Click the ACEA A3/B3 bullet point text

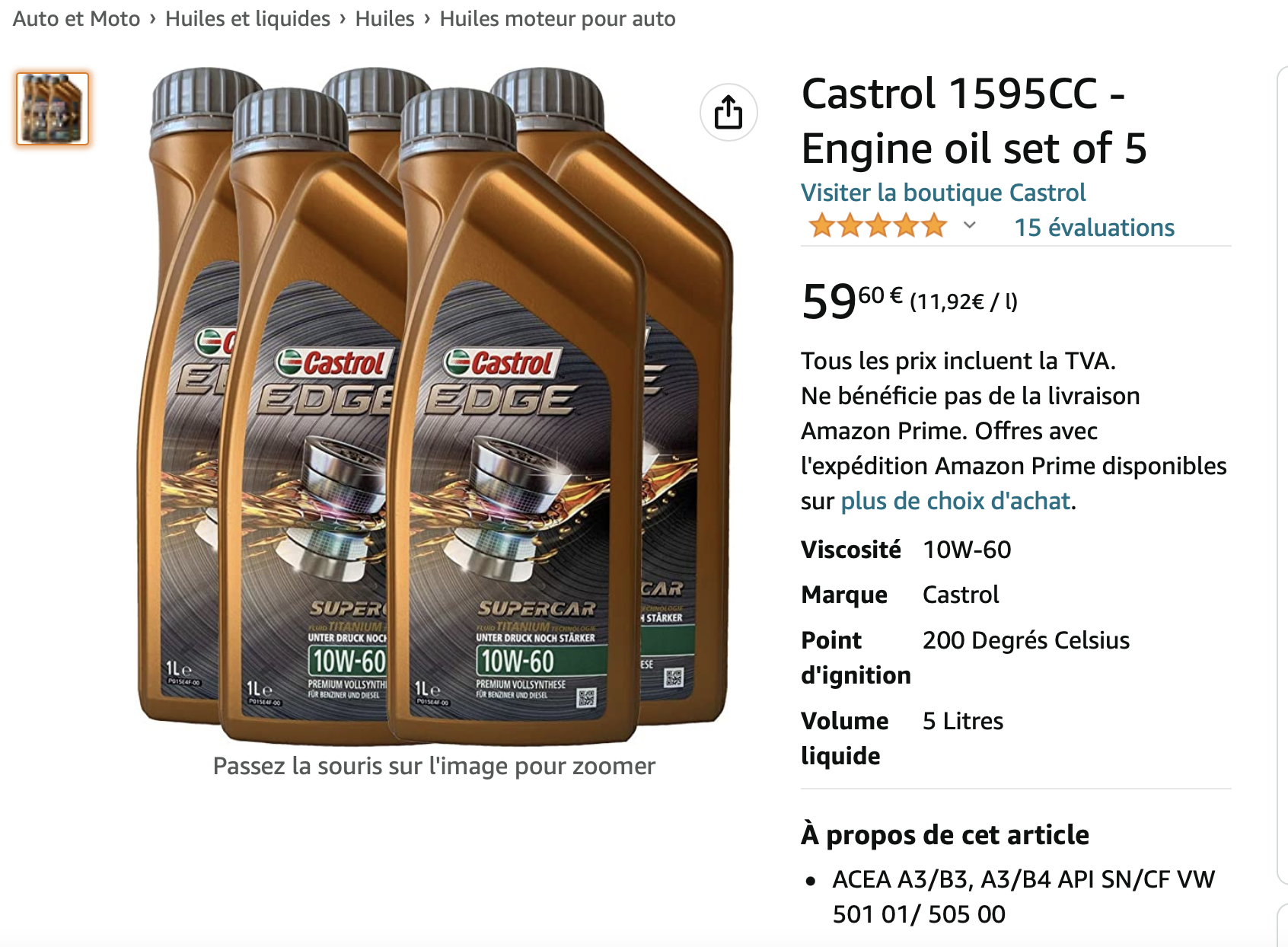pos(1024,896)
